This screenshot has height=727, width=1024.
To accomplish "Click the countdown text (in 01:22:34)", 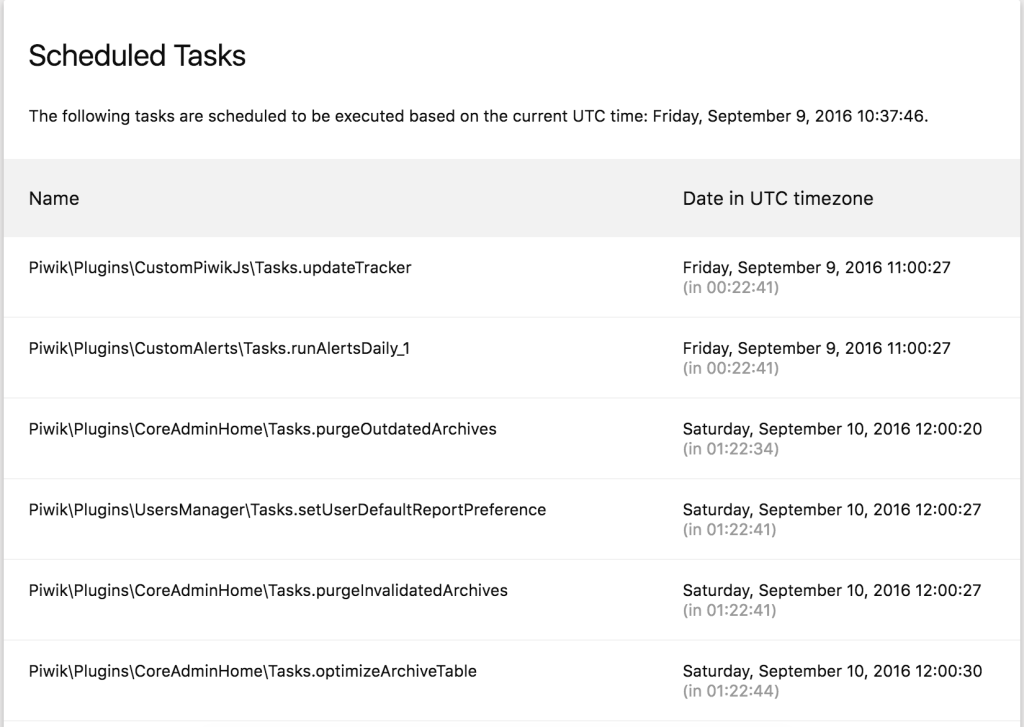I will coord(731,449).
